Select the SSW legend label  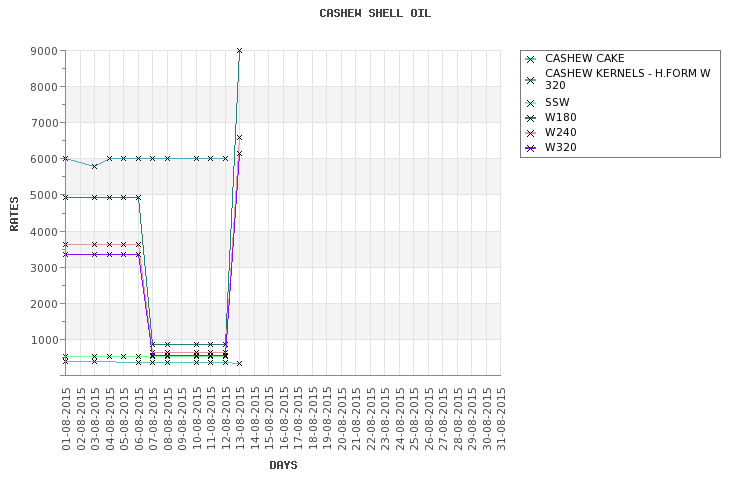point(557,102)
